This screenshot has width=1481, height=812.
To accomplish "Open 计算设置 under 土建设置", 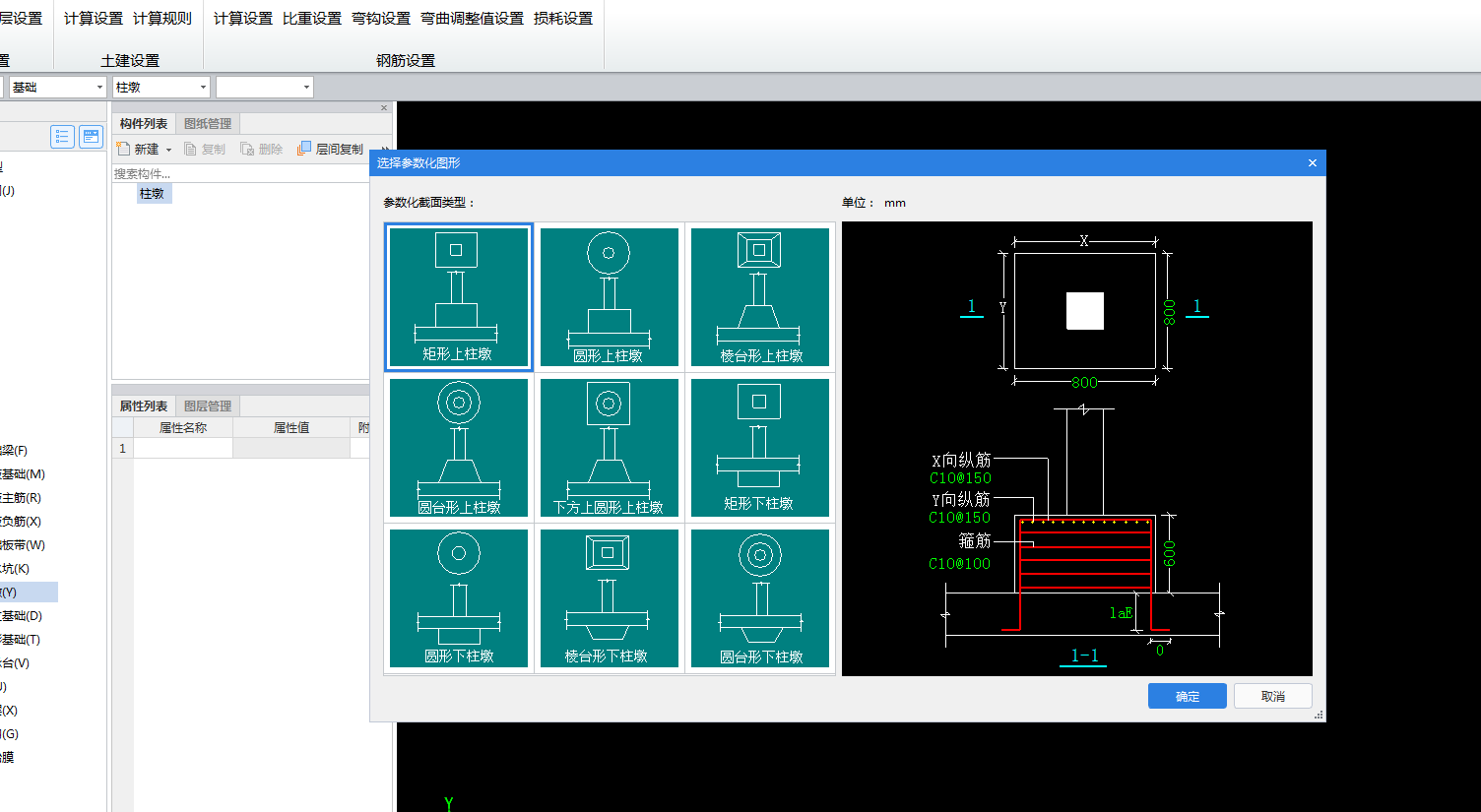I will click(94, 19).
